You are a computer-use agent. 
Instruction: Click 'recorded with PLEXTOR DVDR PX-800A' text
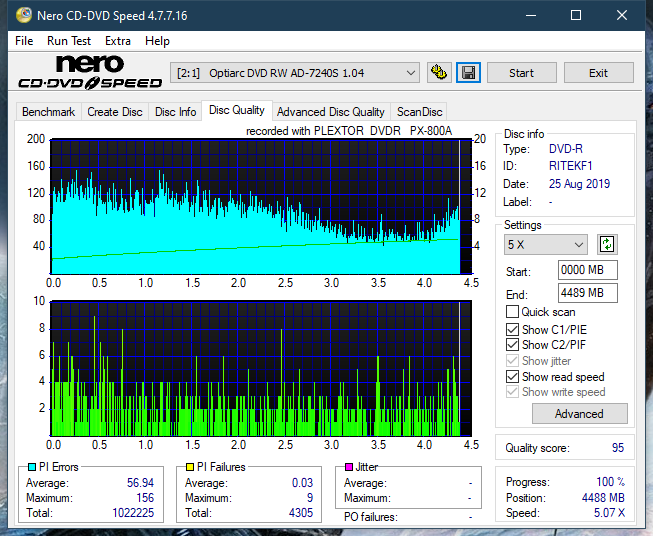349,131
